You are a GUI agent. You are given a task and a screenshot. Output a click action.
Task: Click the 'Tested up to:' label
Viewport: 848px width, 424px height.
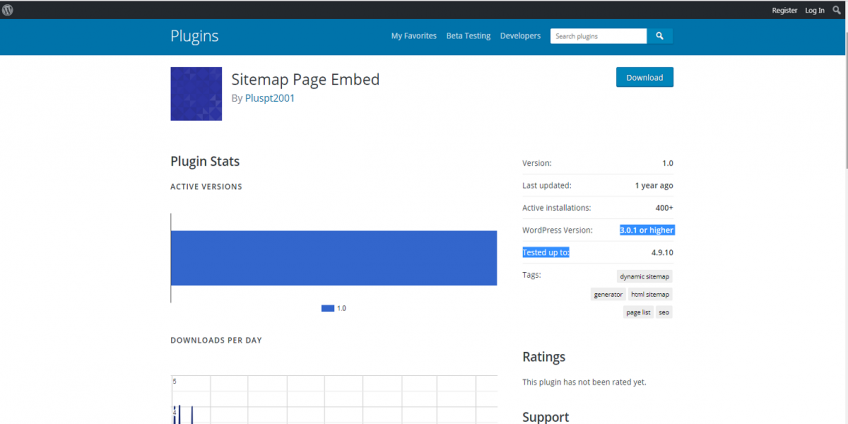(x=546, y=252)
